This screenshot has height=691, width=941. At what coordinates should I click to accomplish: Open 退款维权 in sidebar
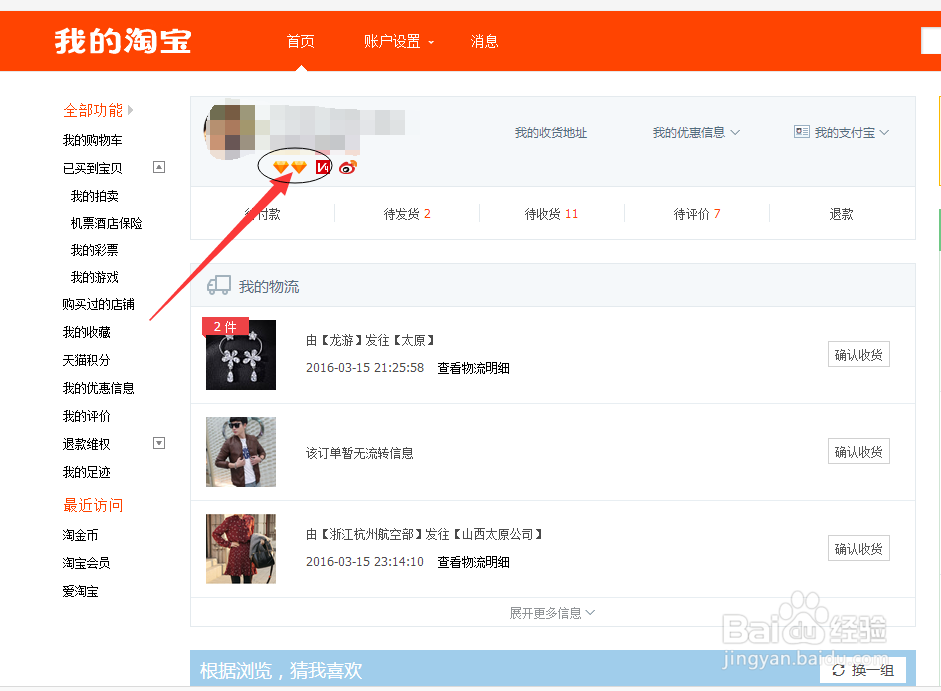pos(86,444)
